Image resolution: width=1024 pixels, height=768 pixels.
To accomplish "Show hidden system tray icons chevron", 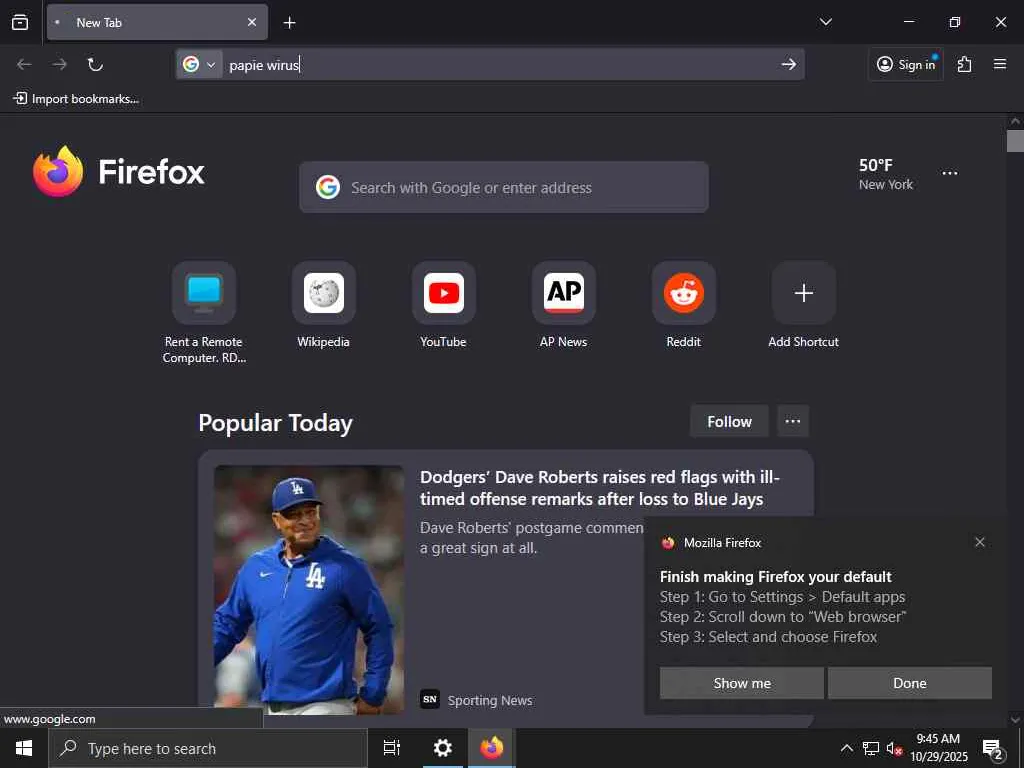I will click(846, 748).
